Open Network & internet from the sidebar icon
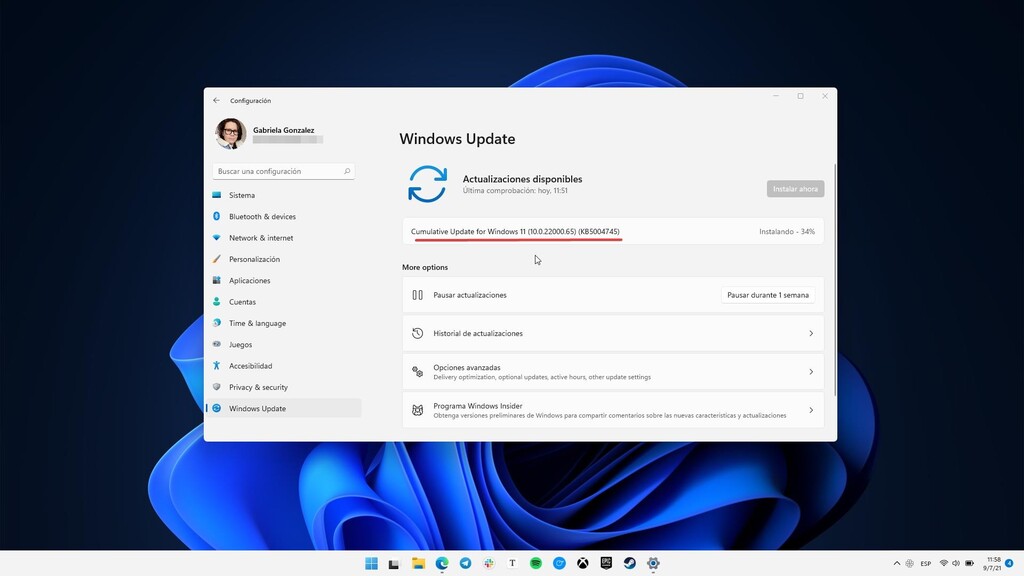 (217, 238)
